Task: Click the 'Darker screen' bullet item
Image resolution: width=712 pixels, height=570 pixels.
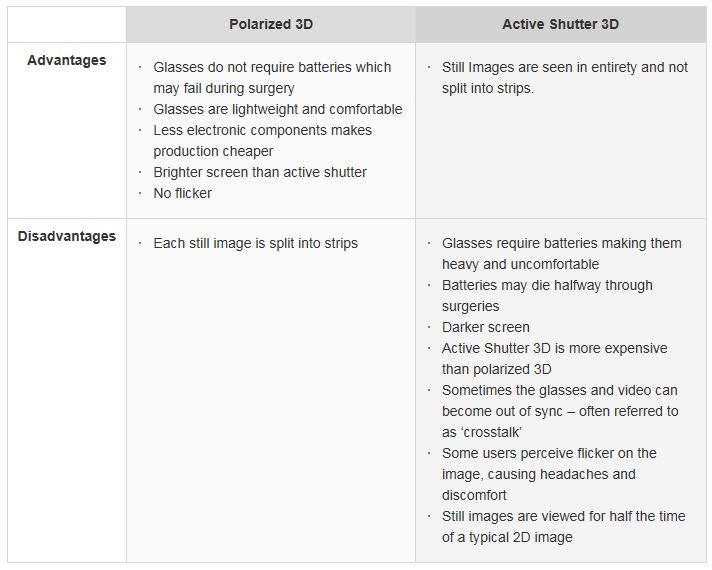Action: (x=486, y=327)
